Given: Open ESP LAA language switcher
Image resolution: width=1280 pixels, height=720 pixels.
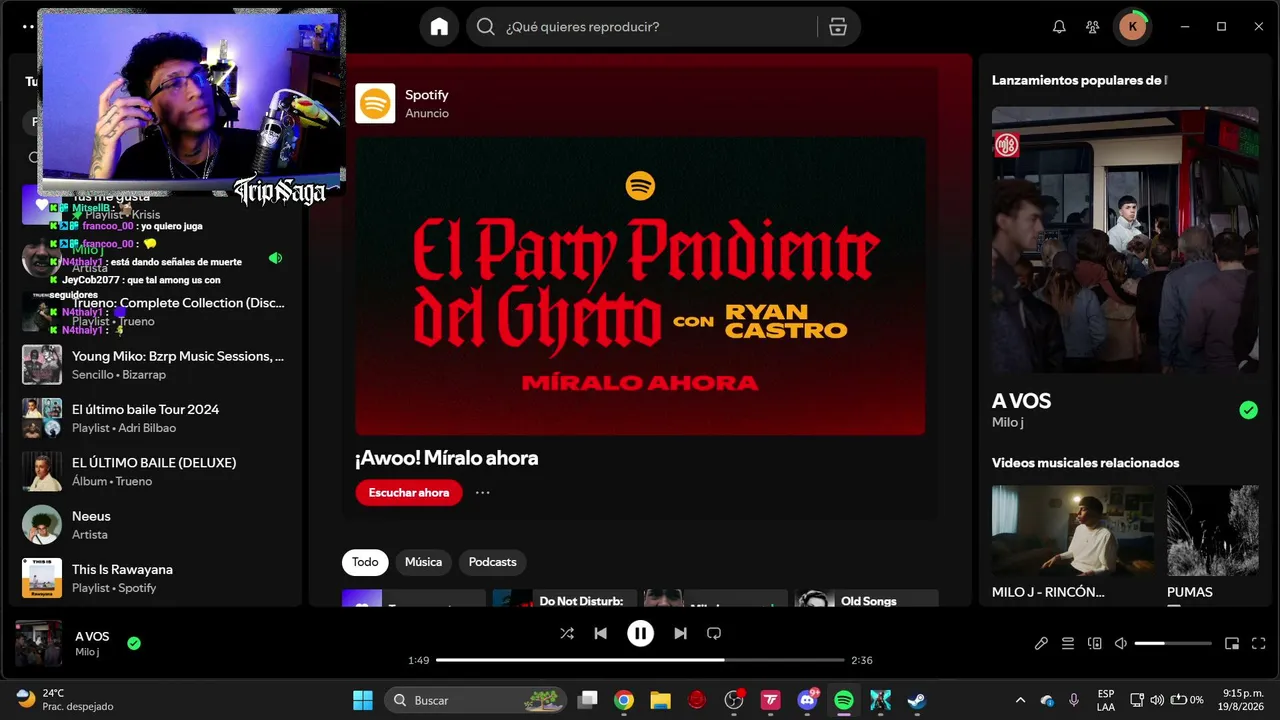Looking at the screenshot, I should click(1106, 700).
